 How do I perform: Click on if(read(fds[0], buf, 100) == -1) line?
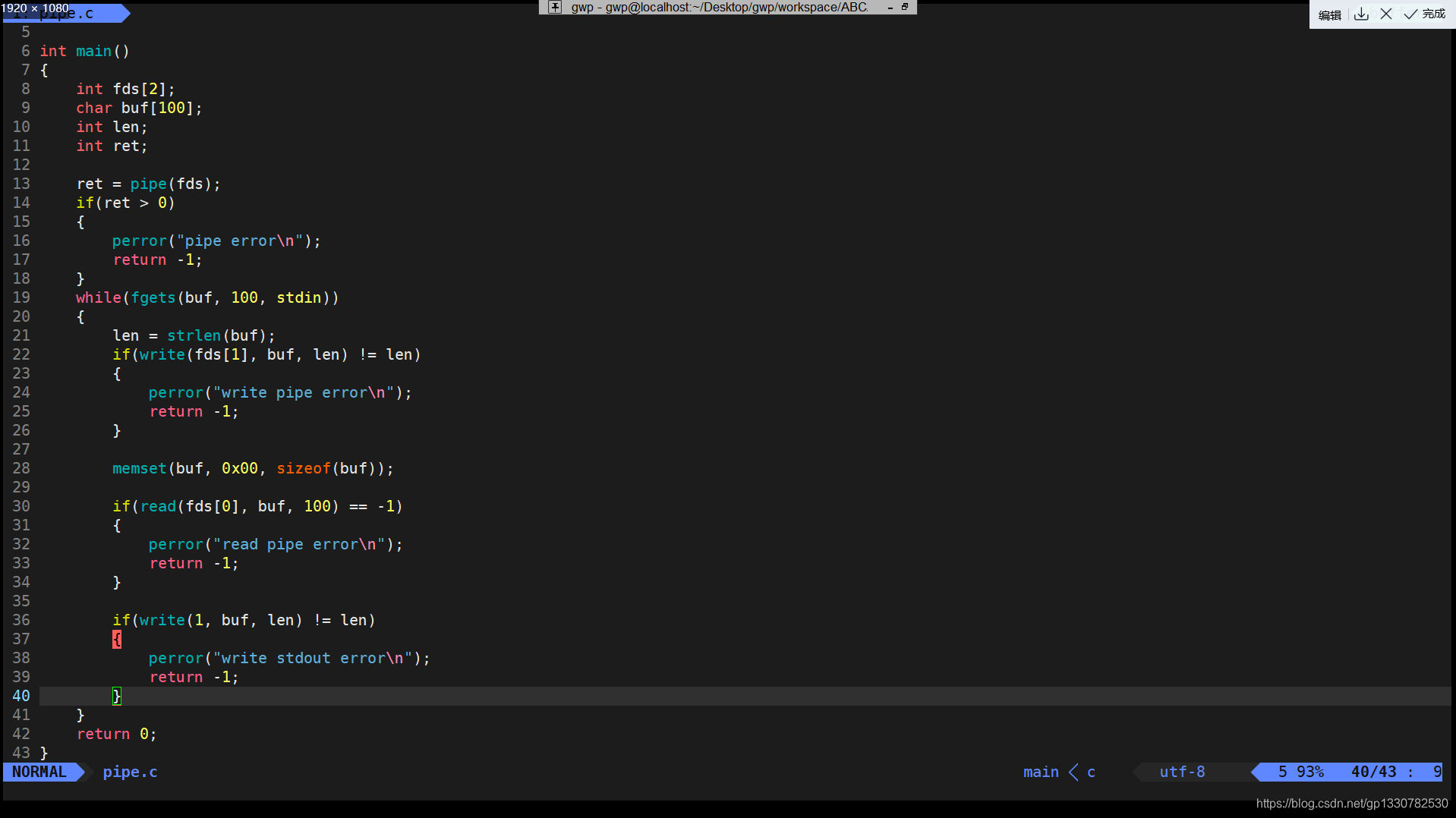pos(257,506)
